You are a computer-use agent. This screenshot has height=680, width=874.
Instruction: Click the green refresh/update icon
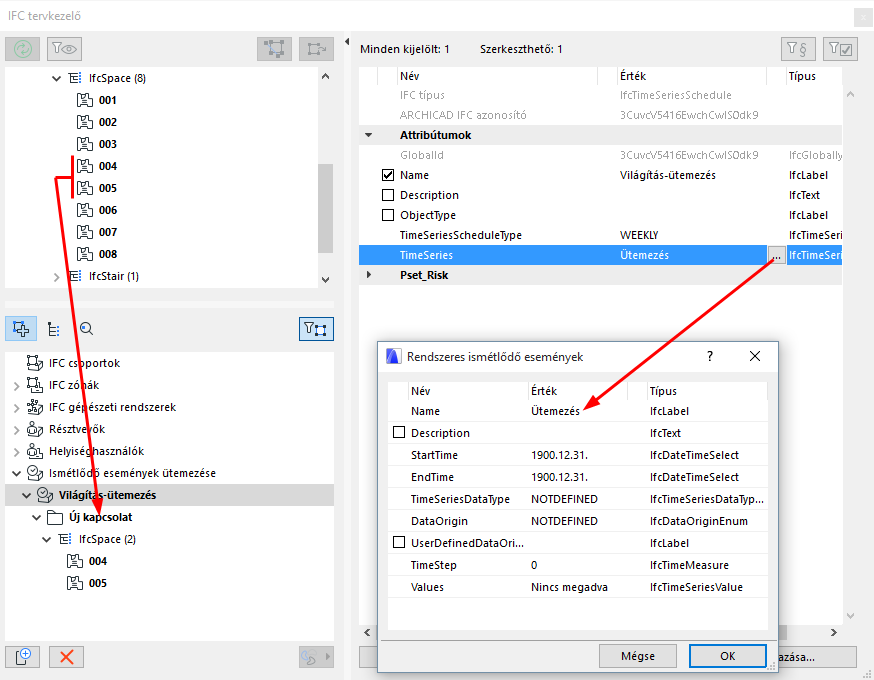click(x=22, y=49)
